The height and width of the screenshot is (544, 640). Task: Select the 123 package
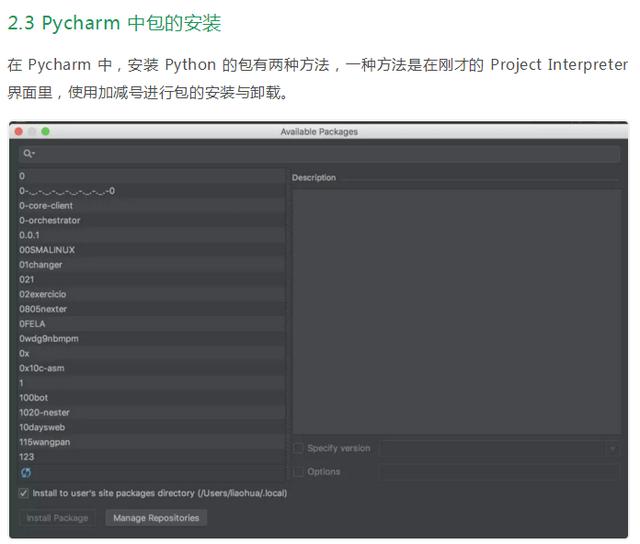tap(152, 457)
